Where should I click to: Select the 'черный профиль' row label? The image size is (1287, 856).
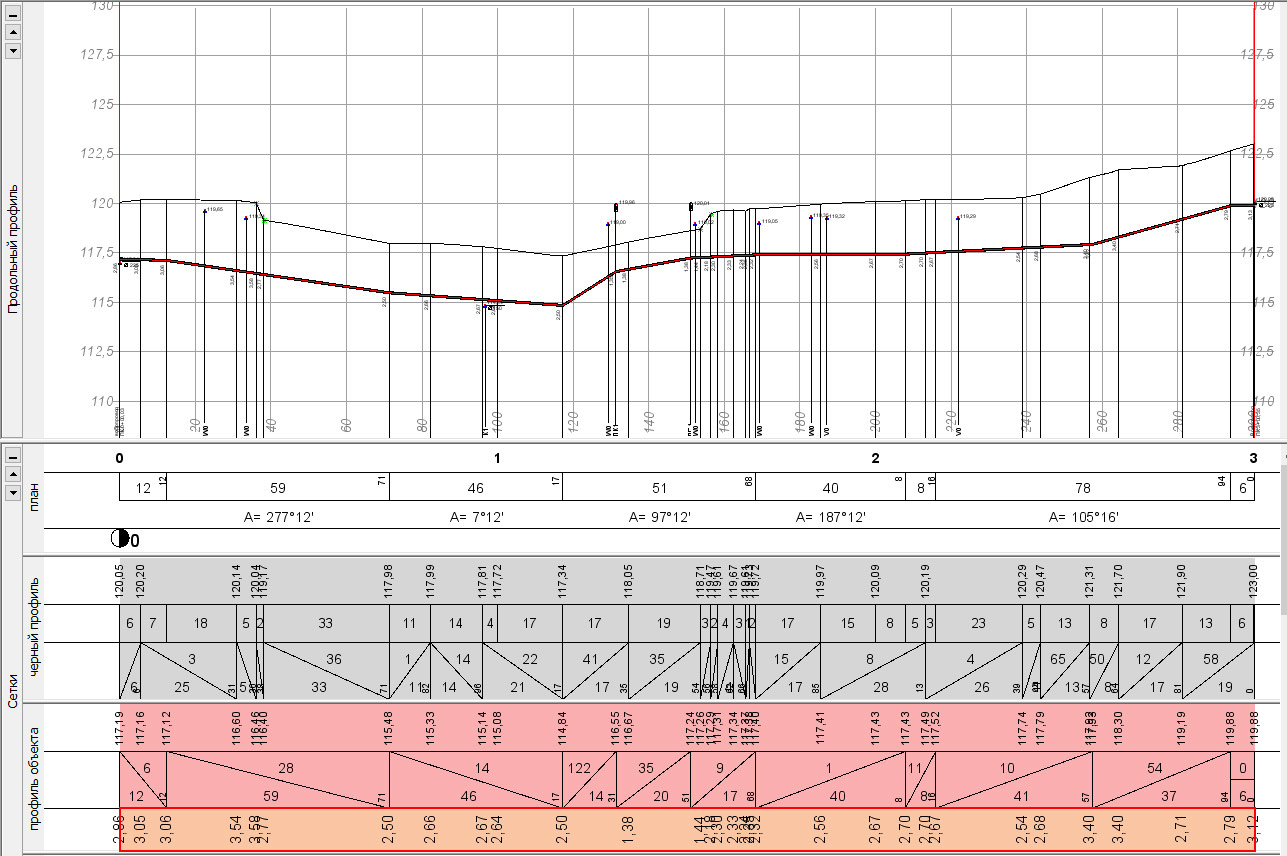pos(35,628)
